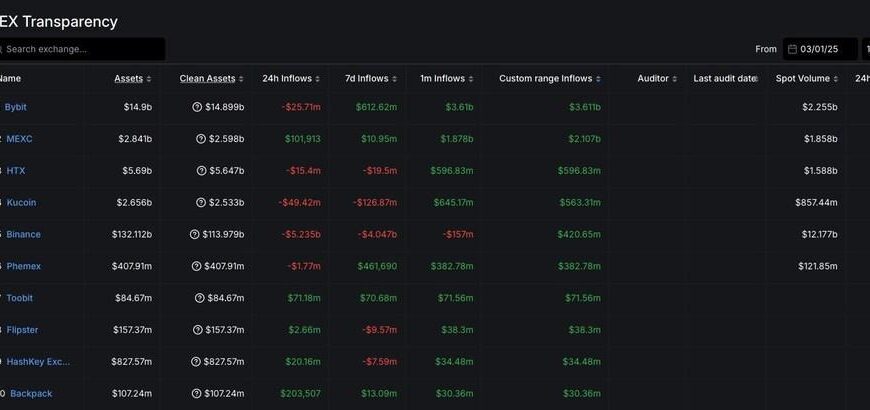Open the Toobit exchange link
This screenshot has height=410, width=870.
pos(19,298)
